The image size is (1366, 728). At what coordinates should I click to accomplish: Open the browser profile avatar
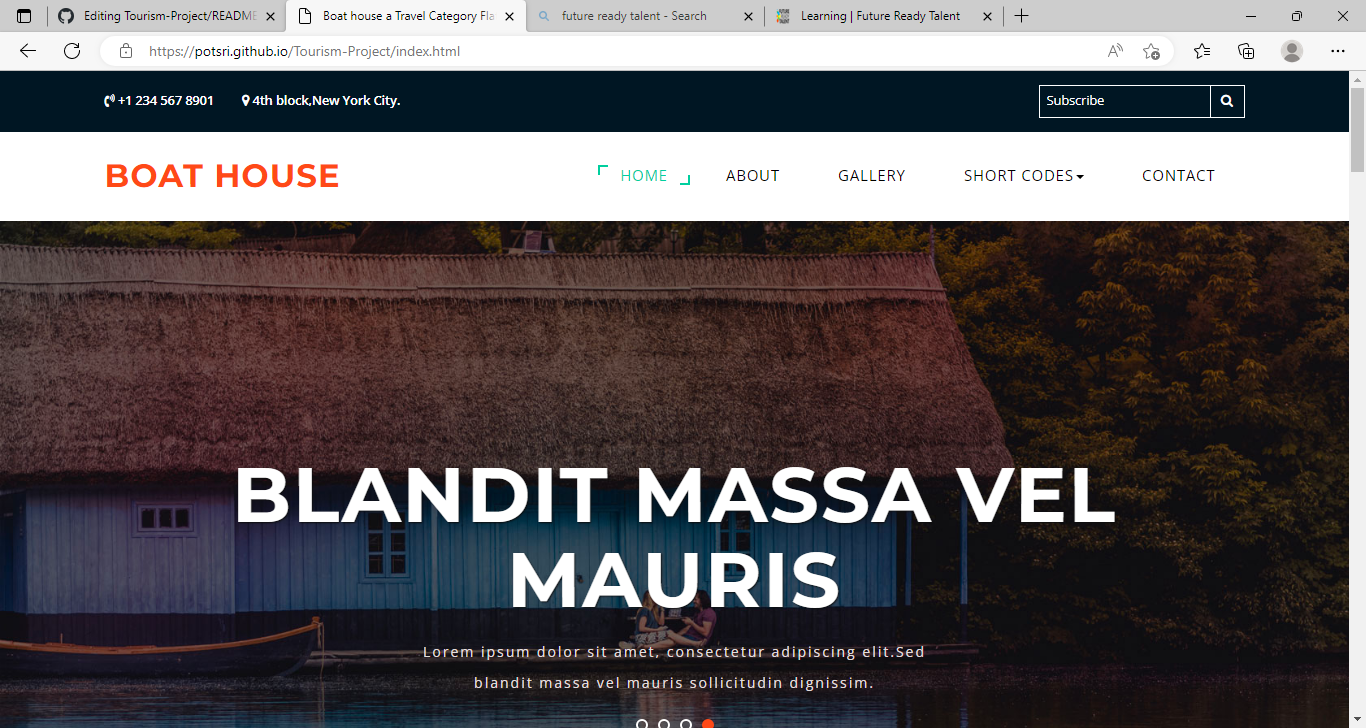coord(1292,51)
